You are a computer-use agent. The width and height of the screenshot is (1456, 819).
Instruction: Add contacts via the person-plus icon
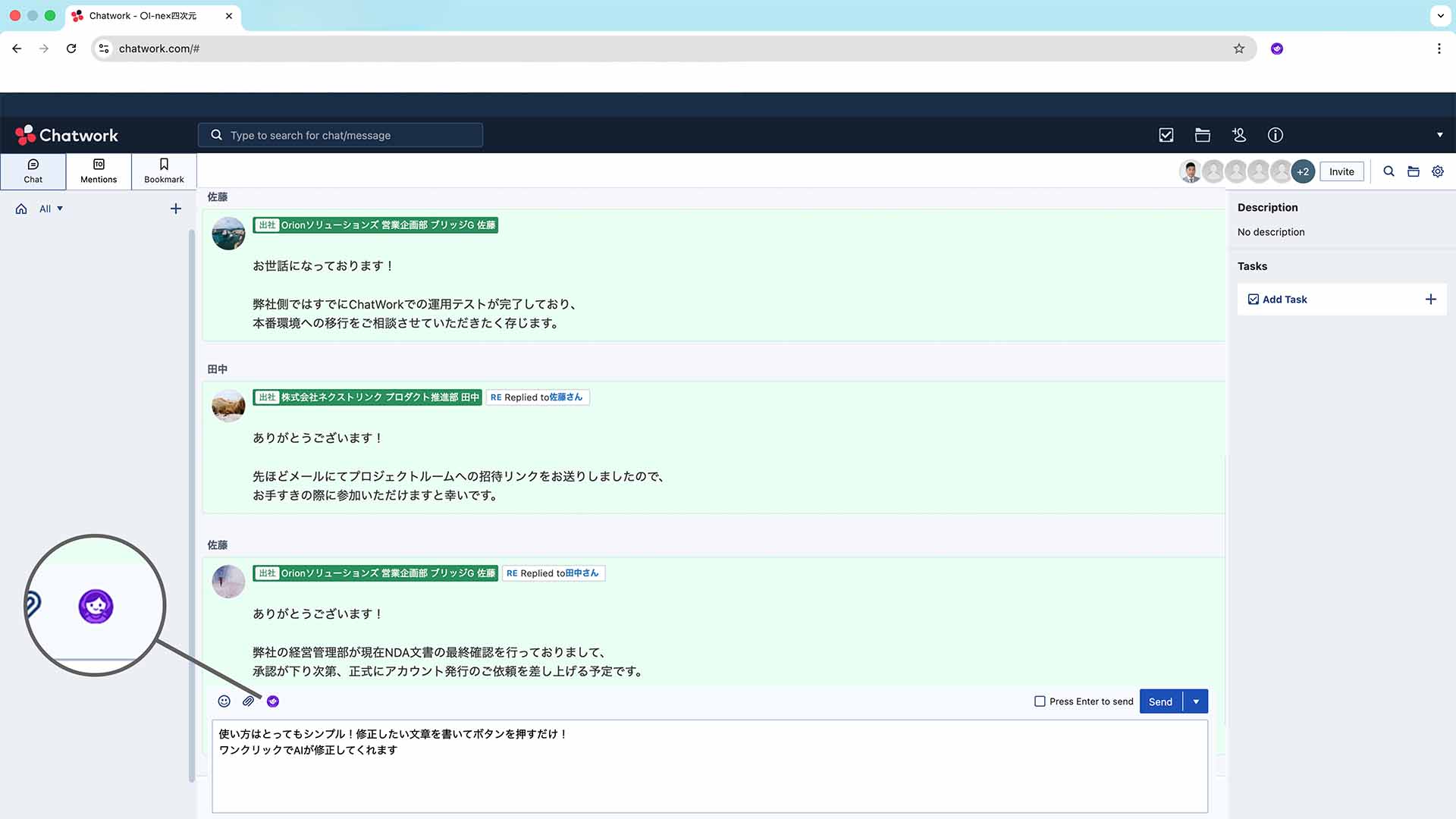tap(1238, 135)
